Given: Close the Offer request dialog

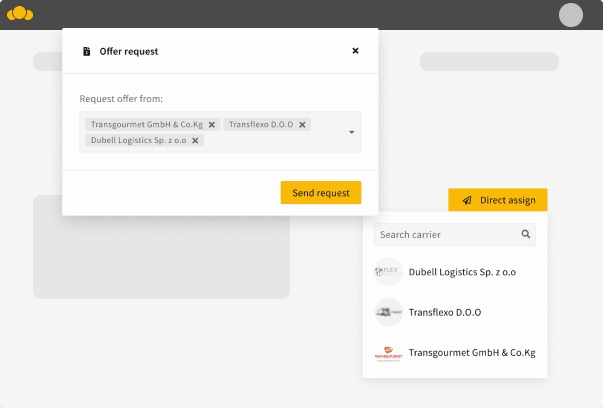Looking at the screenshot, I should [355, 51].
